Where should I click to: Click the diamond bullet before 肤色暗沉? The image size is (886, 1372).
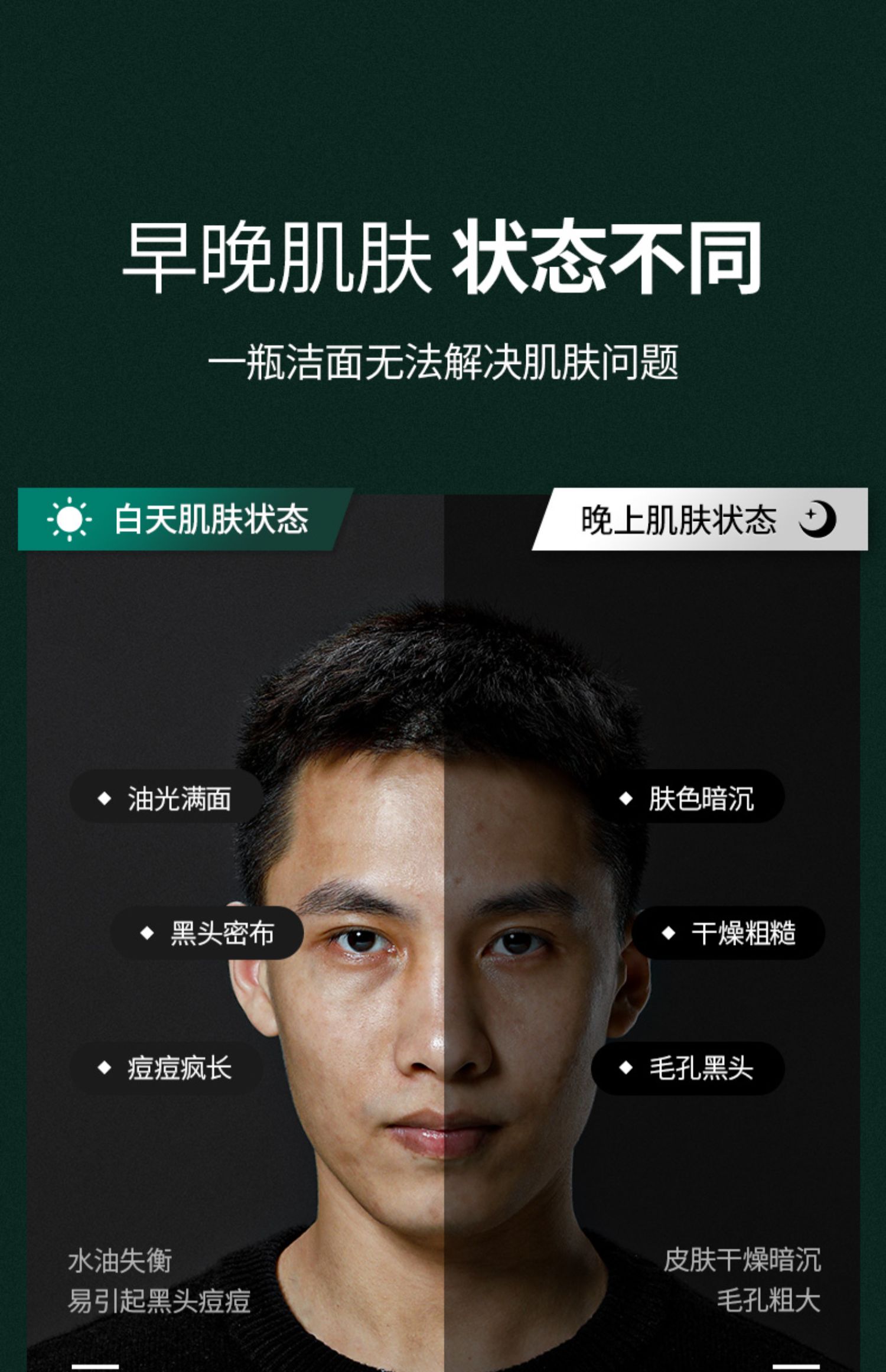tap(626, 799)
